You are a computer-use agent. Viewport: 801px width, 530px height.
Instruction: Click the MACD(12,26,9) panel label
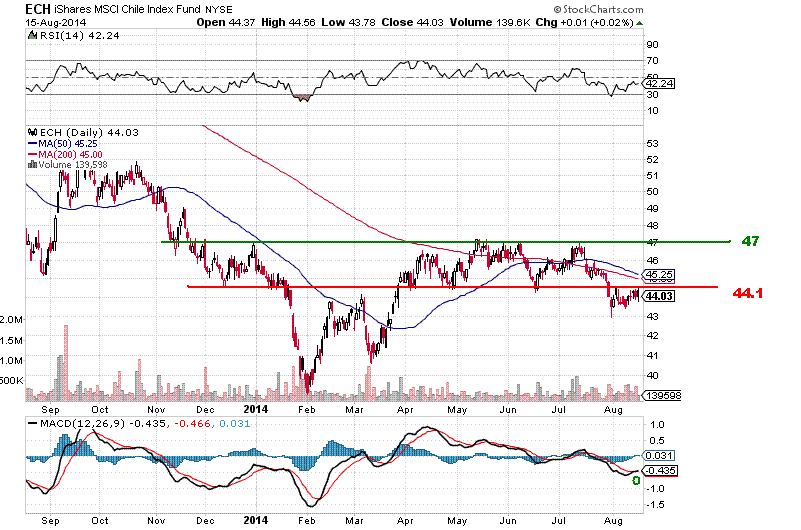pos(83,424)
